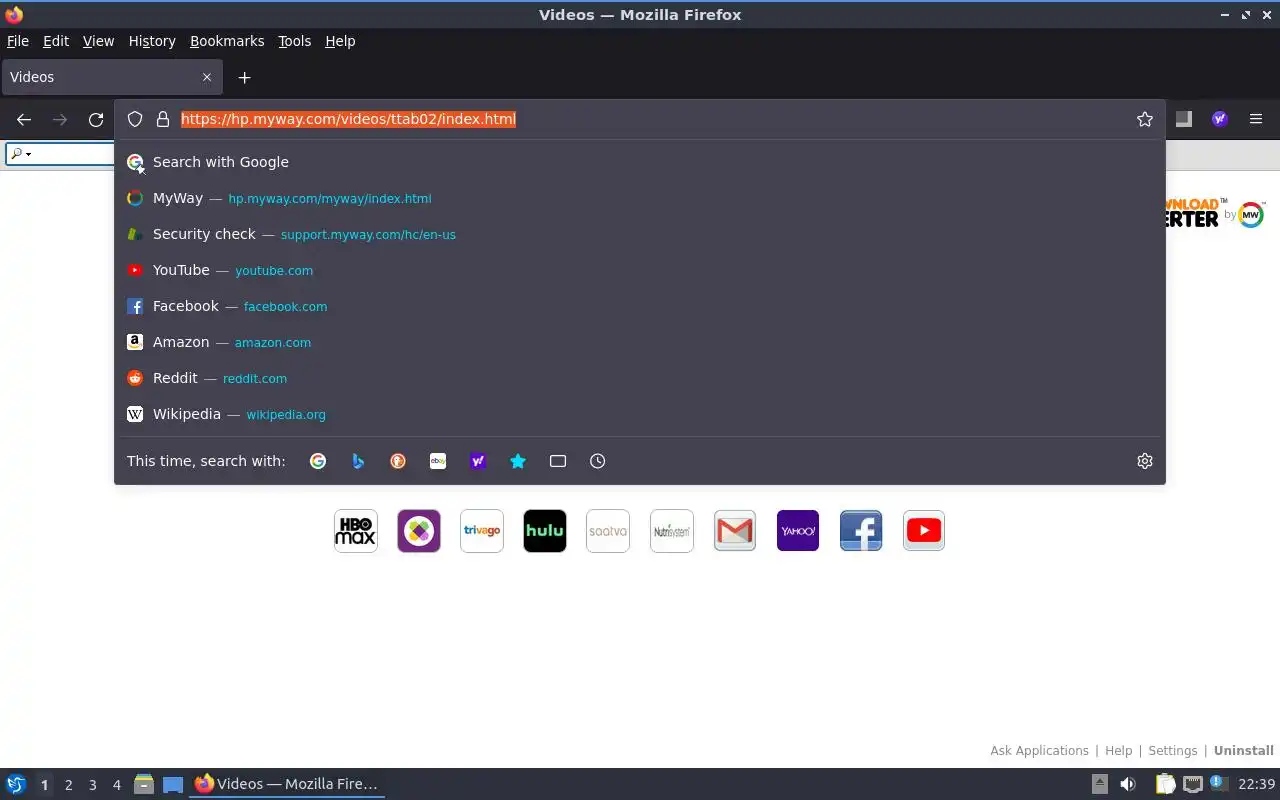
Task: Open the History menu
Action: tap(152, 41)
